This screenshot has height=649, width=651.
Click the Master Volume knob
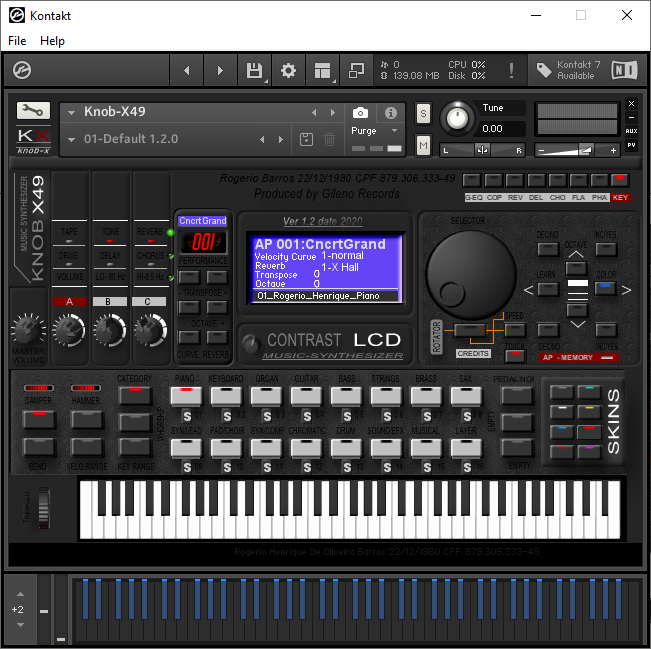28,330
